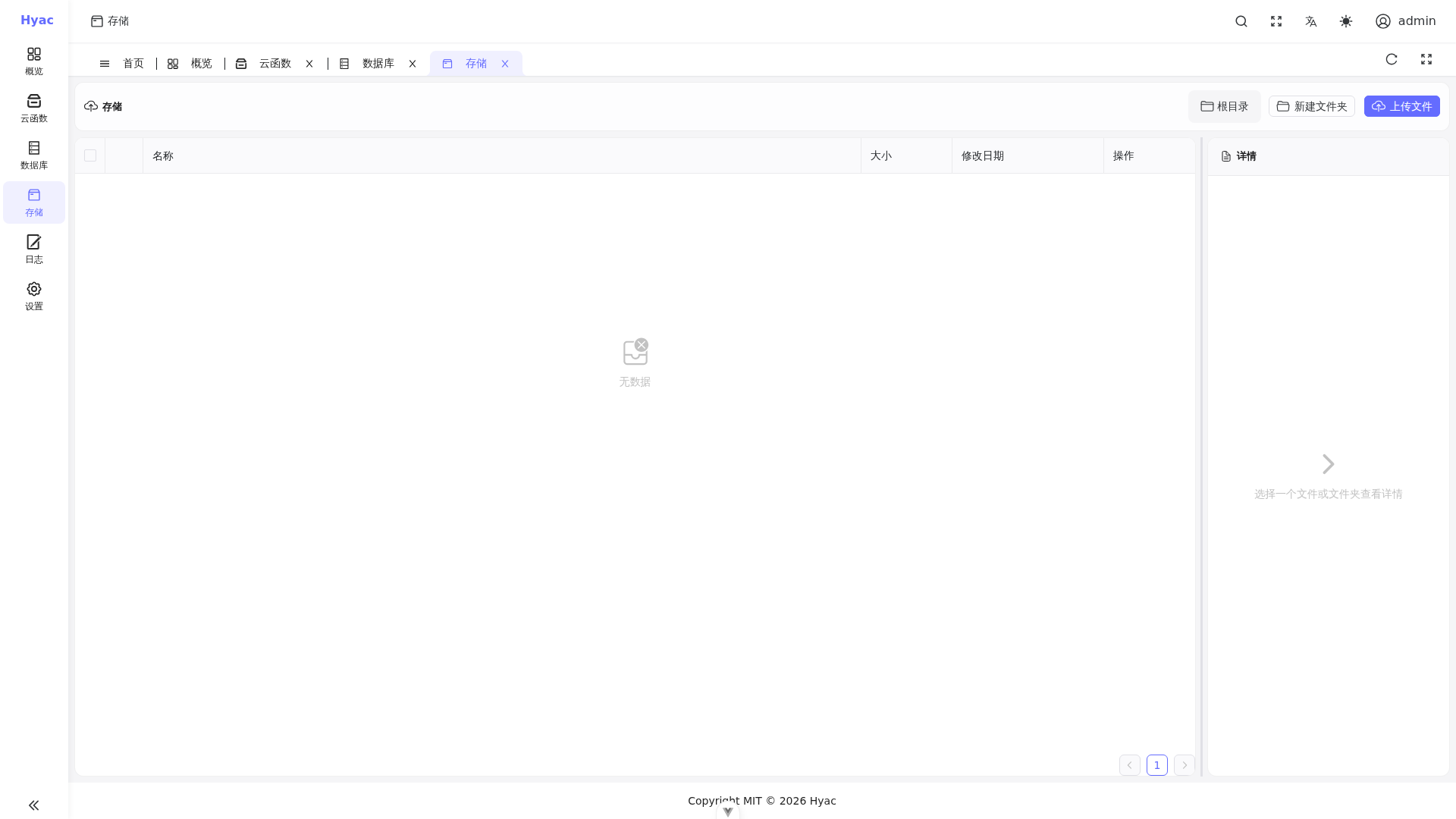The image size is (1456, 819).
Task: Open 云函数 in the left sidebar
Action: (34, 108)
